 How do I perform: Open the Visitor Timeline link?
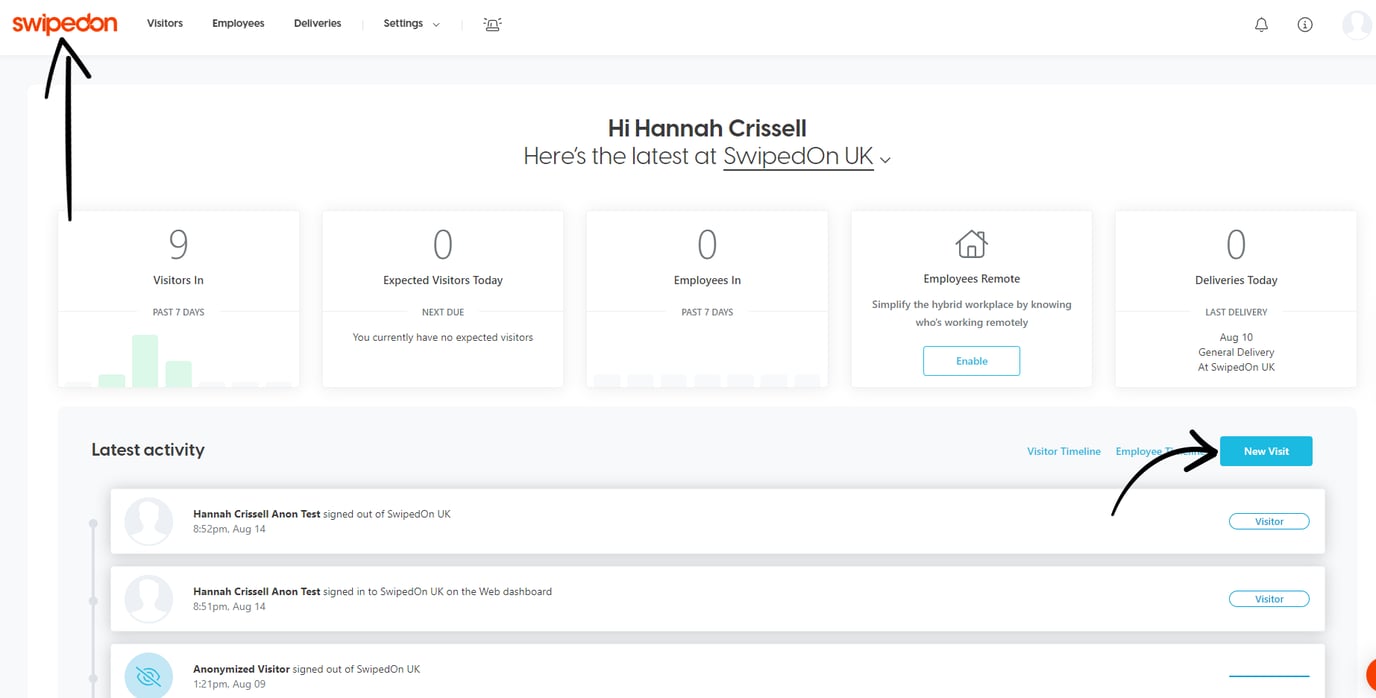coord(1063,452)
